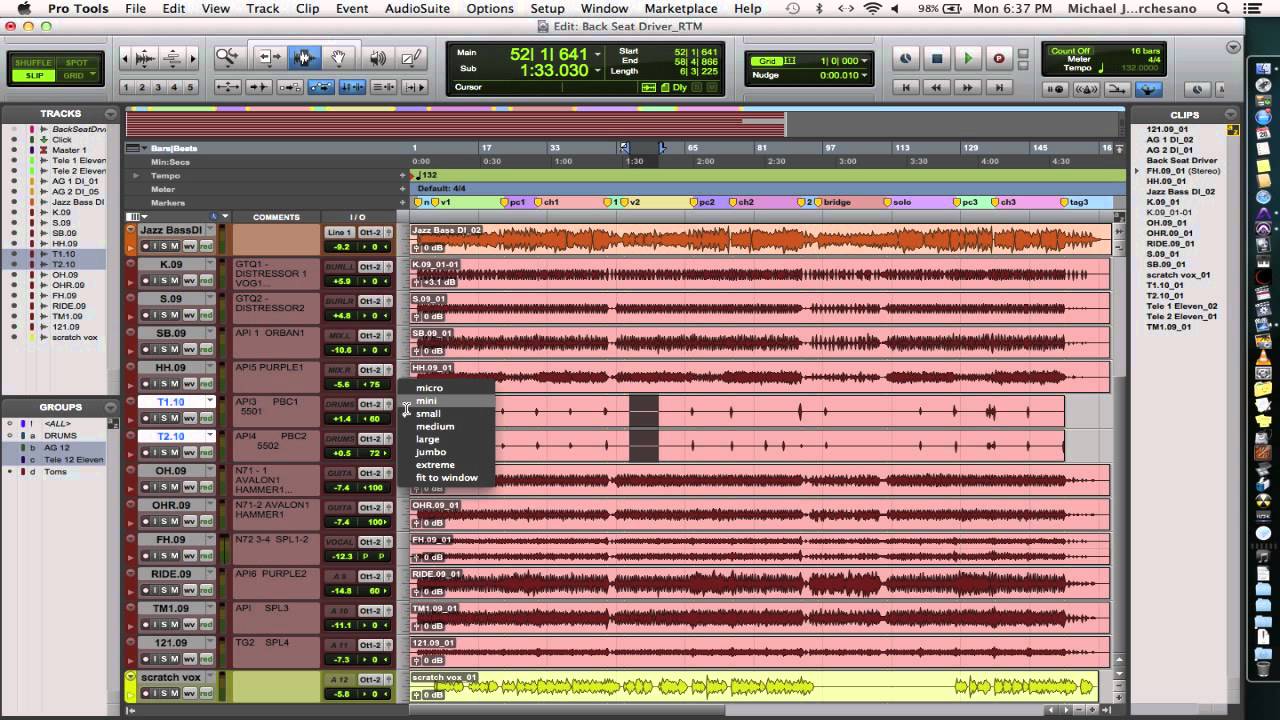Image resolution: width=1280 pixels, height=720 pixels.
Task: Open the Marketplace menu
Action: coord(681,8)
